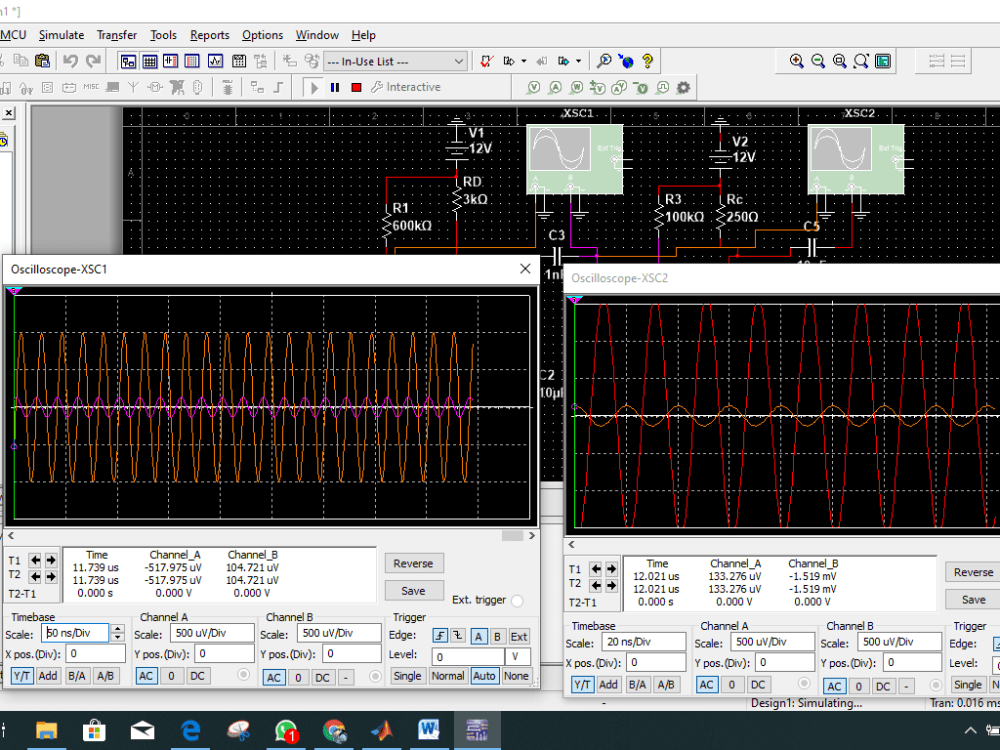Screen dimensions: 1000x750
Task: Open the Reports menu
Action: 209,35
